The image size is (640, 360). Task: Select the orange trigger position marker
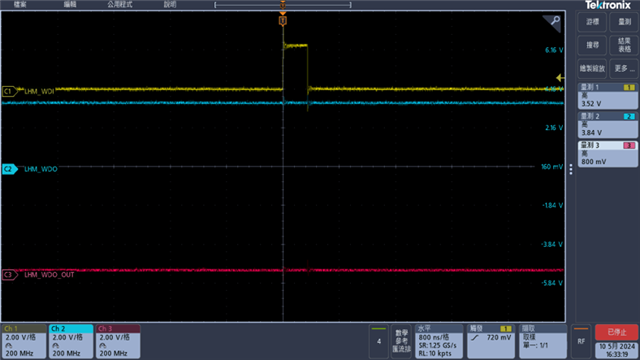tap(282, 20)
